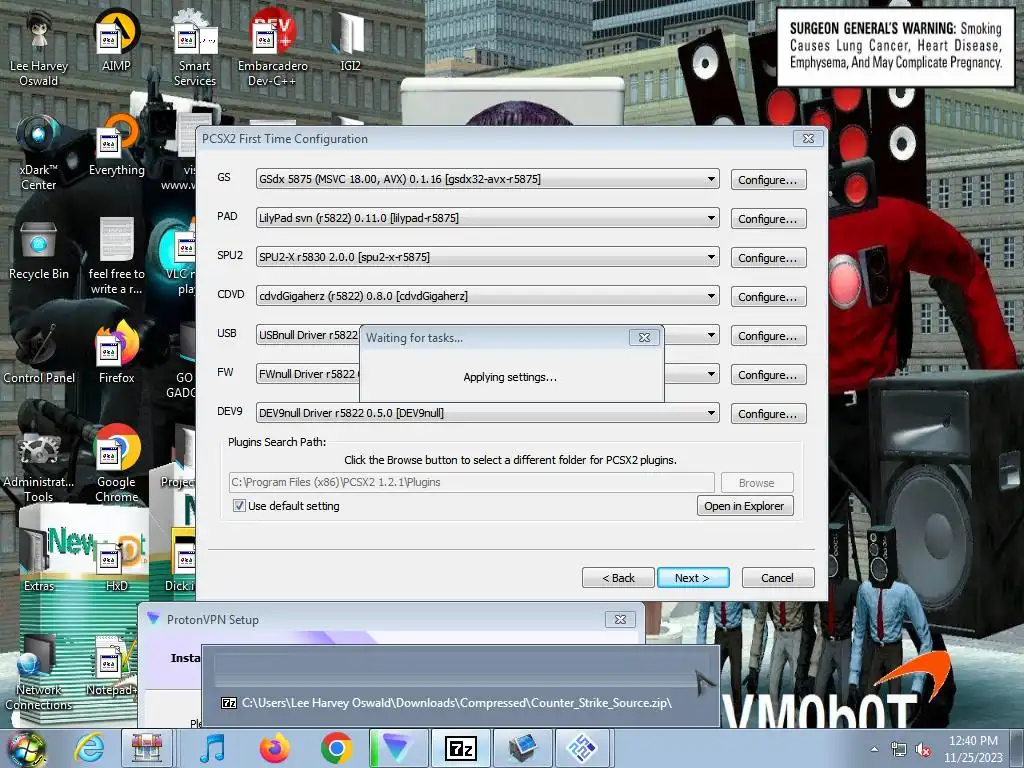Uncheck Use default setting checkbox
The width and height of the screenshot is (1024, 768).
tap(240, 505)
